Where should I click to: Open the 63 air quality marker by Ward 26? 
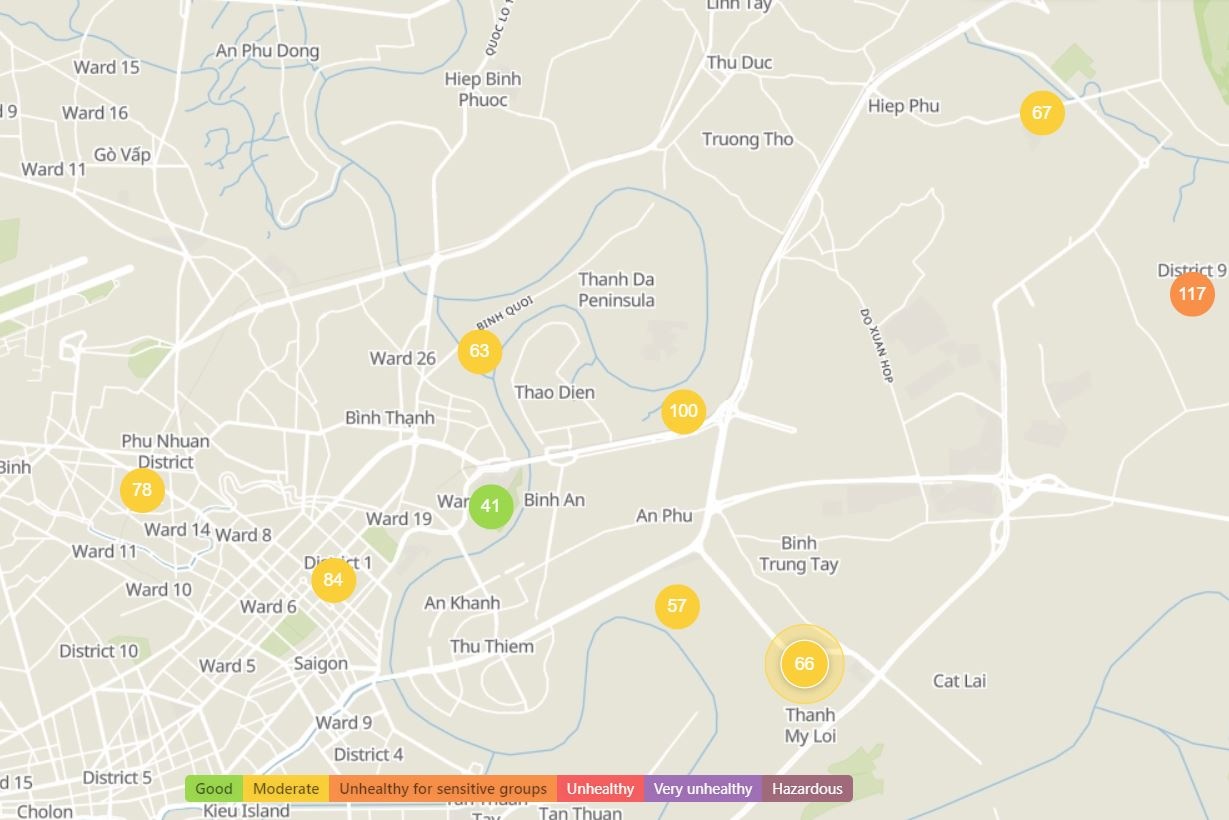[x=479, y=351]
